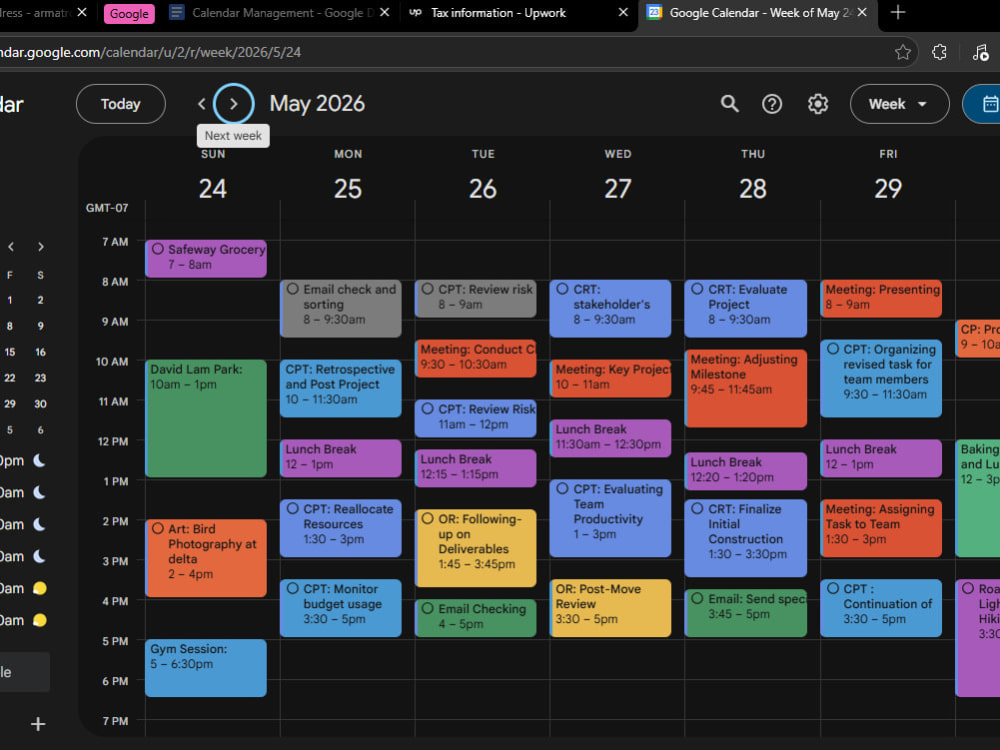Close the Calendar Management tab
This screenshot has height=750, width=1000.
click(385, 12)
